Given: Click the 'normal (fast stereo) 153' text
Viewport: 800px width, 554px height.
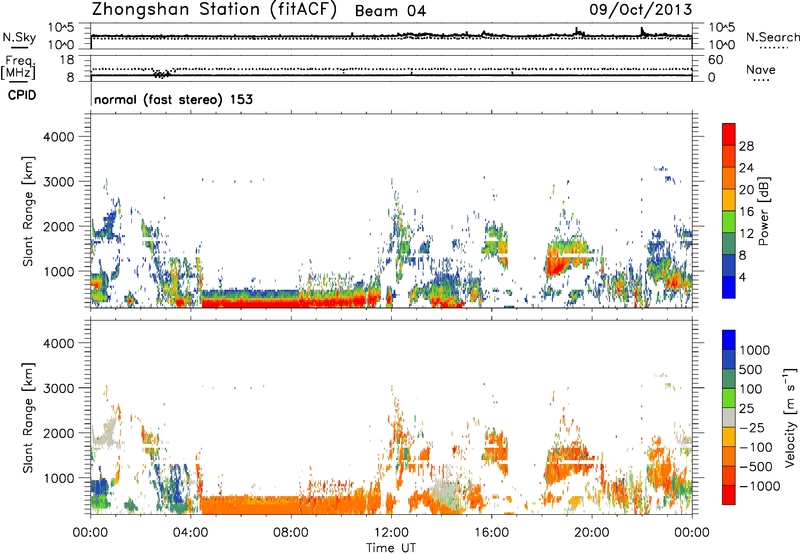Looking at the screenshot, I should (x=173, y=99).
